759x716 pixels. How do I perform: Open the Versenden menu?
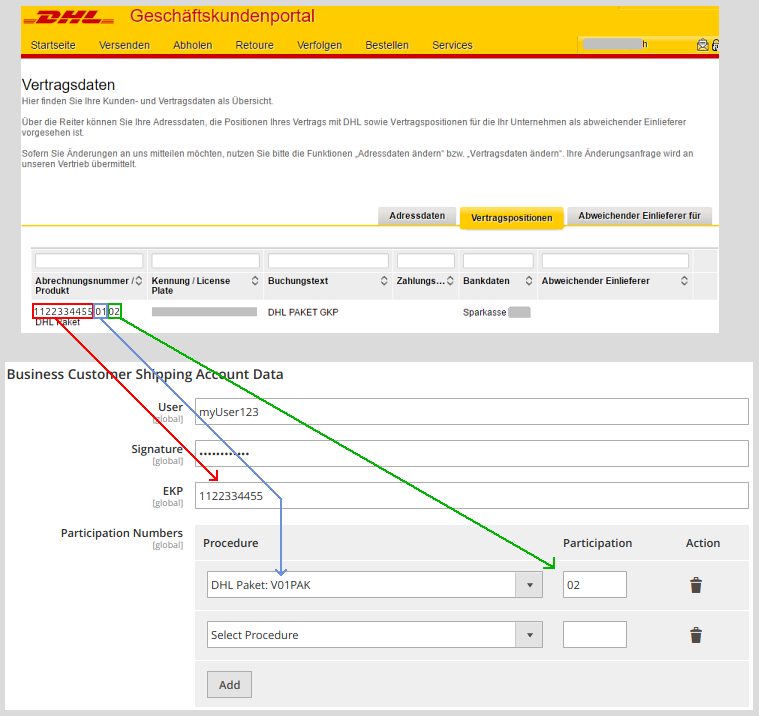124,45
